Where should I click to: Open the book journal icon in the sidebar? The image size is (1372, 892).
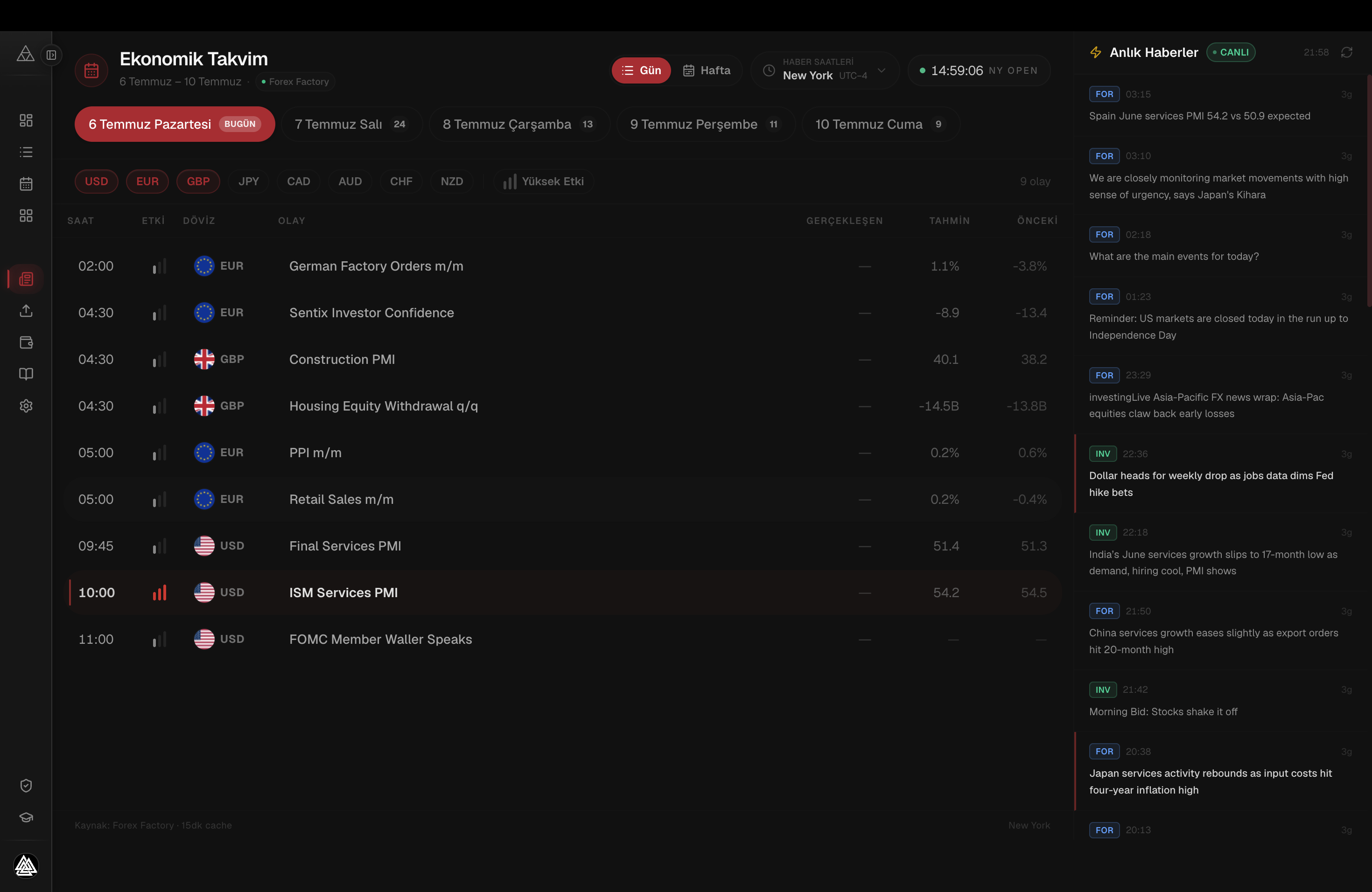pyautogui.click(x=26, y=374)
